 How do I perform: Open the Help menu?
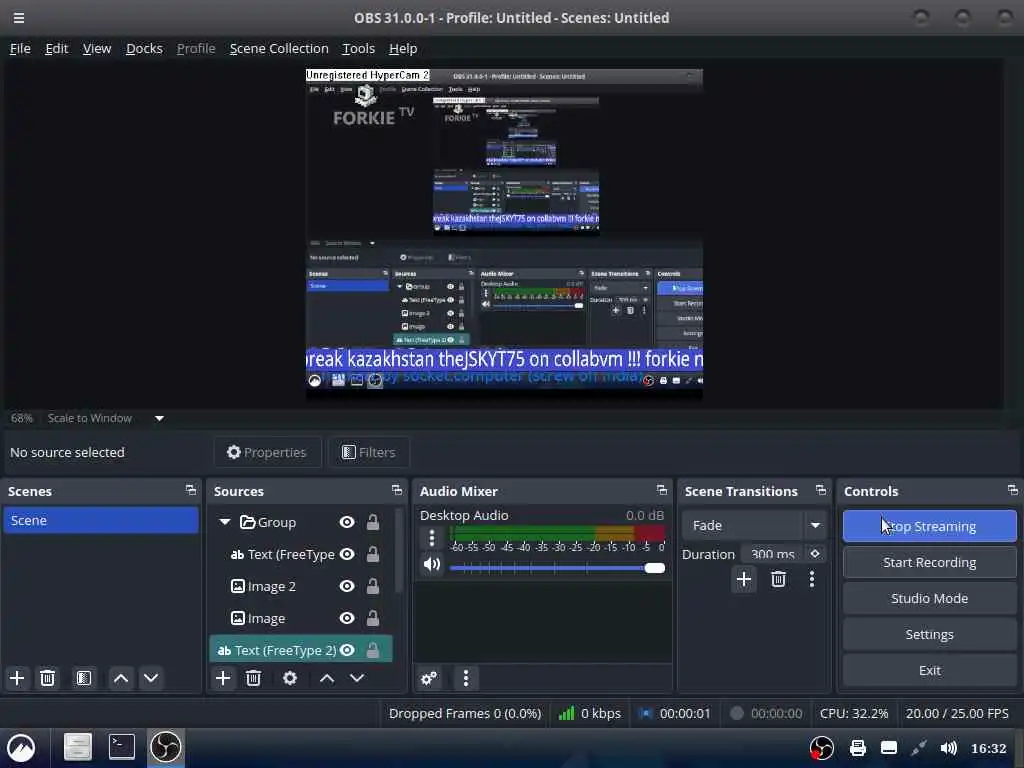[x=403, y=48]
